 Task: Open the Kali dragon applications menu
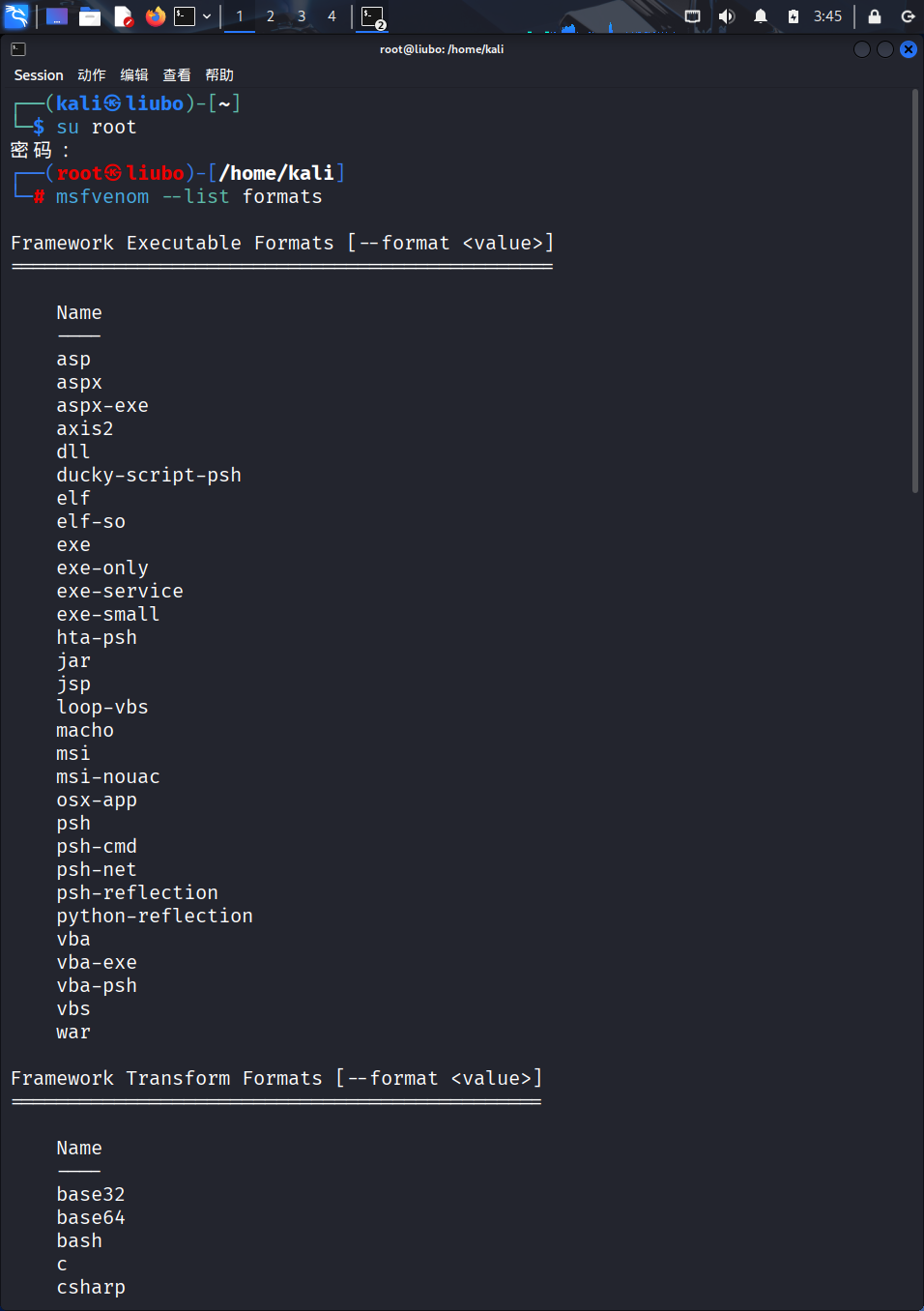(16, 15)
